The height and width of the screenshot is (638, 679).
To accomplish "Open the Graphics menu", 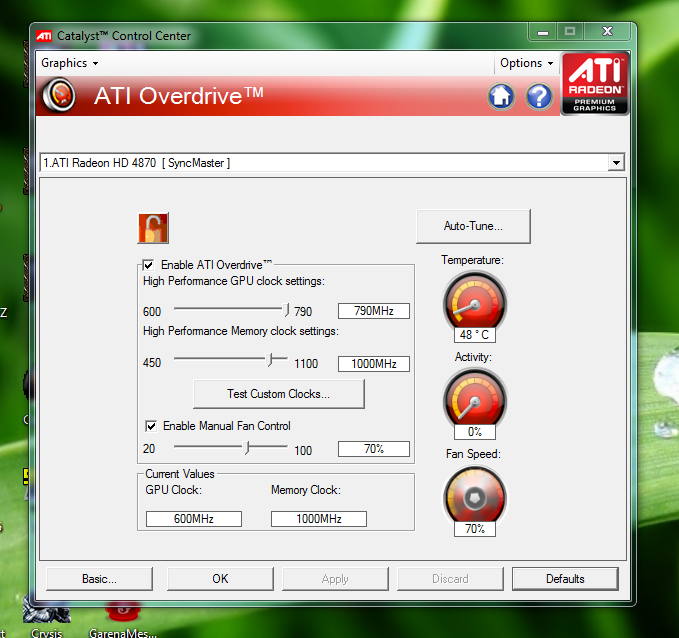I will (x=69, y=63).
